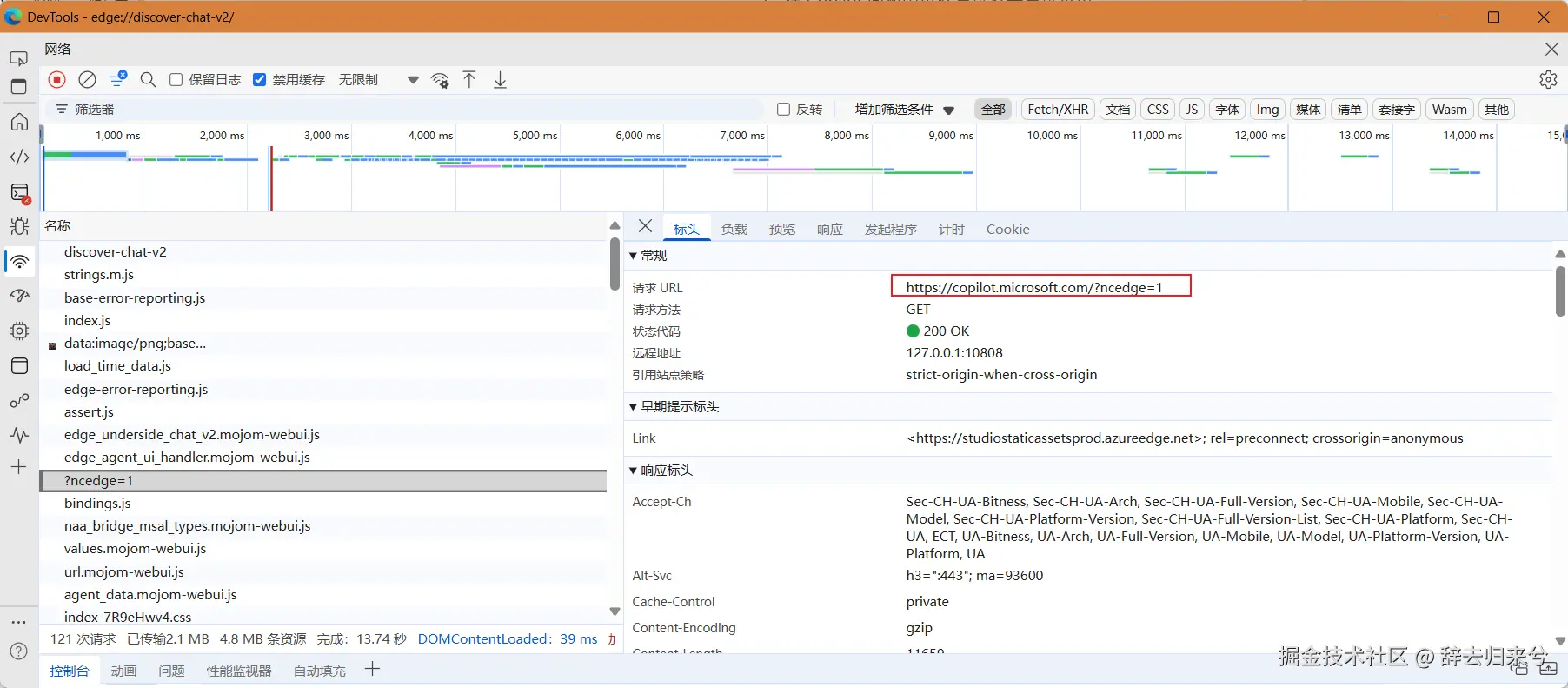Toggle device emulation icon in sidebar

18,58
